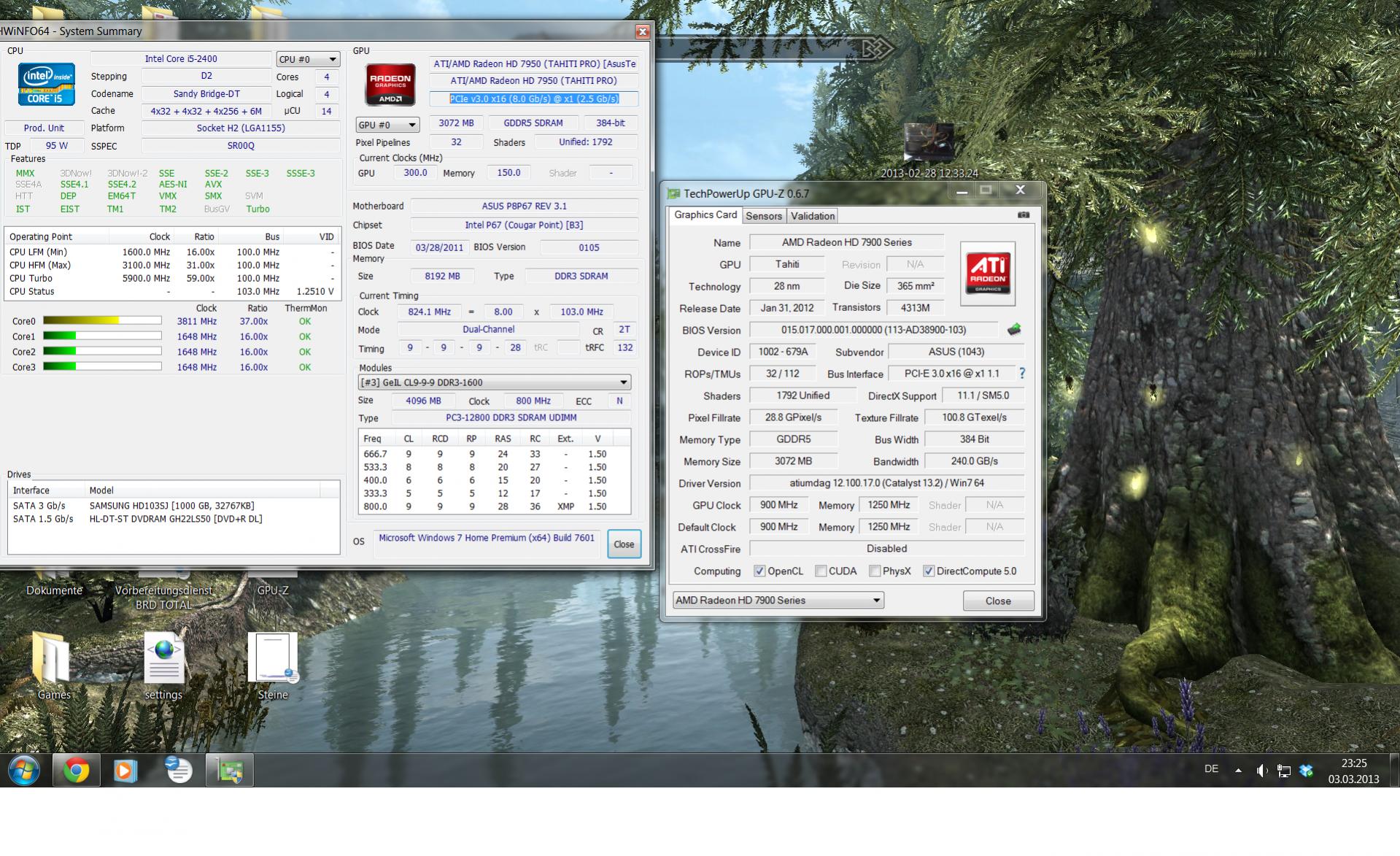The image size is (1400, 856).
Task: Switch to the graphics card taskbar app
Action: (230, 771)
